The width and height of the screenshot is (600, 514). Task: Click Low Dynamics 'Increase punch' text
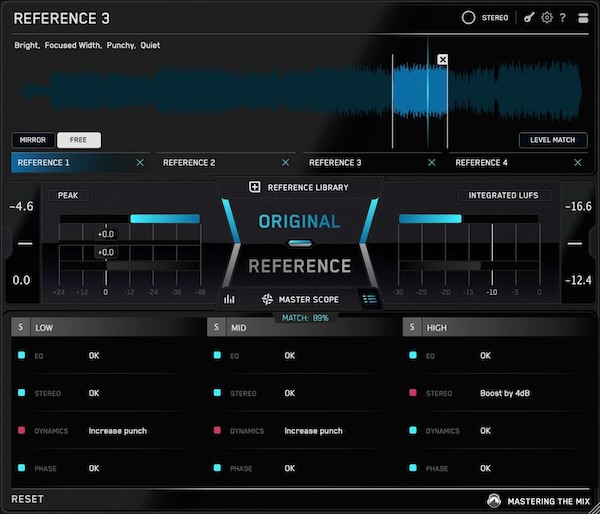coord(118,431)
